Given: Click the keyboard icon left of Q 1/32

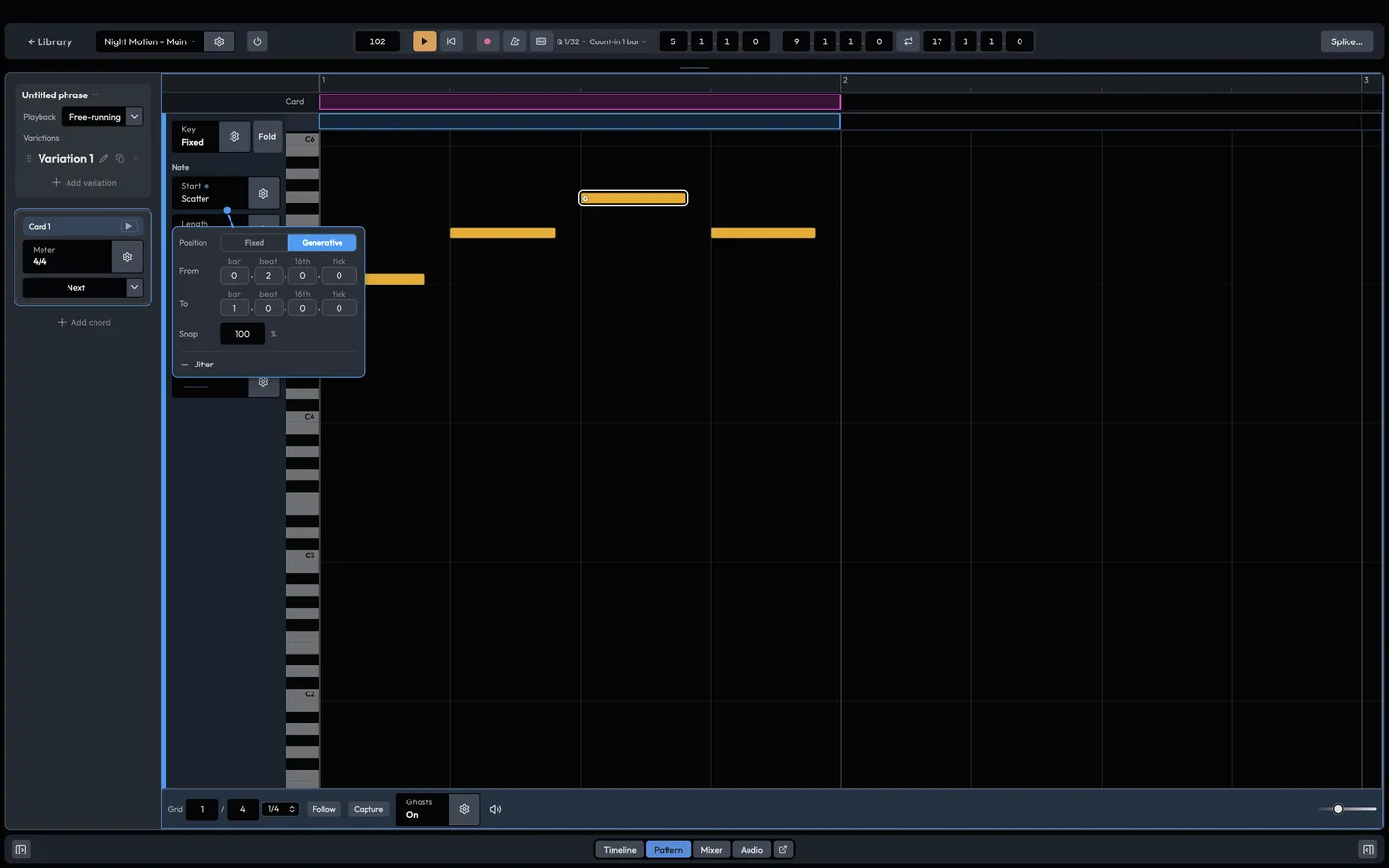Looking at the screenshot, I should click(x=541, y=41).
